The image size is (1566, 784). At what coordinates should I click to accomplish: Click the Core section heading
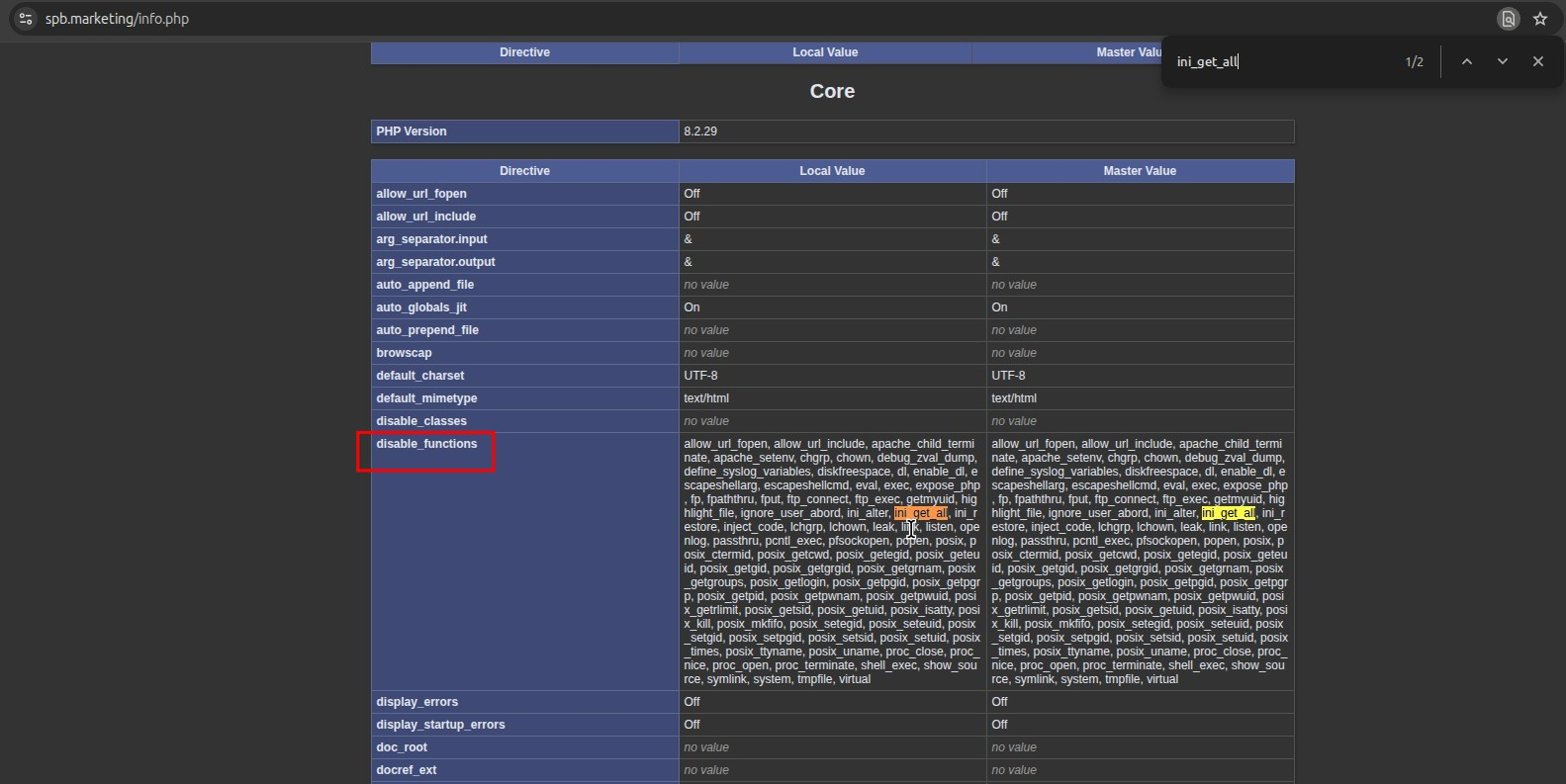(832, 91)
